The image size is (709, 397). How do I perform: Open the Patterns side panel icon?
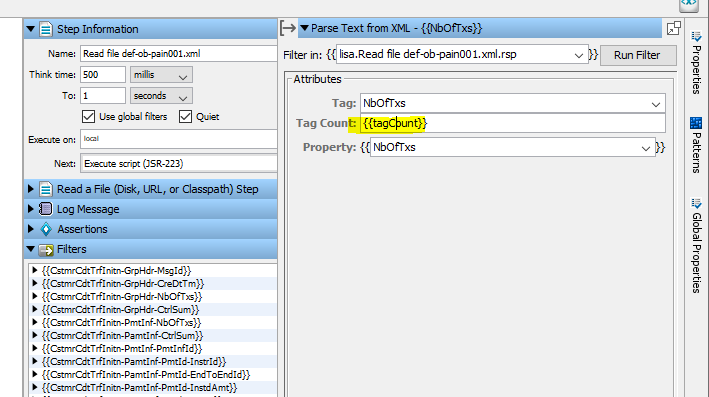pos(696,123)
